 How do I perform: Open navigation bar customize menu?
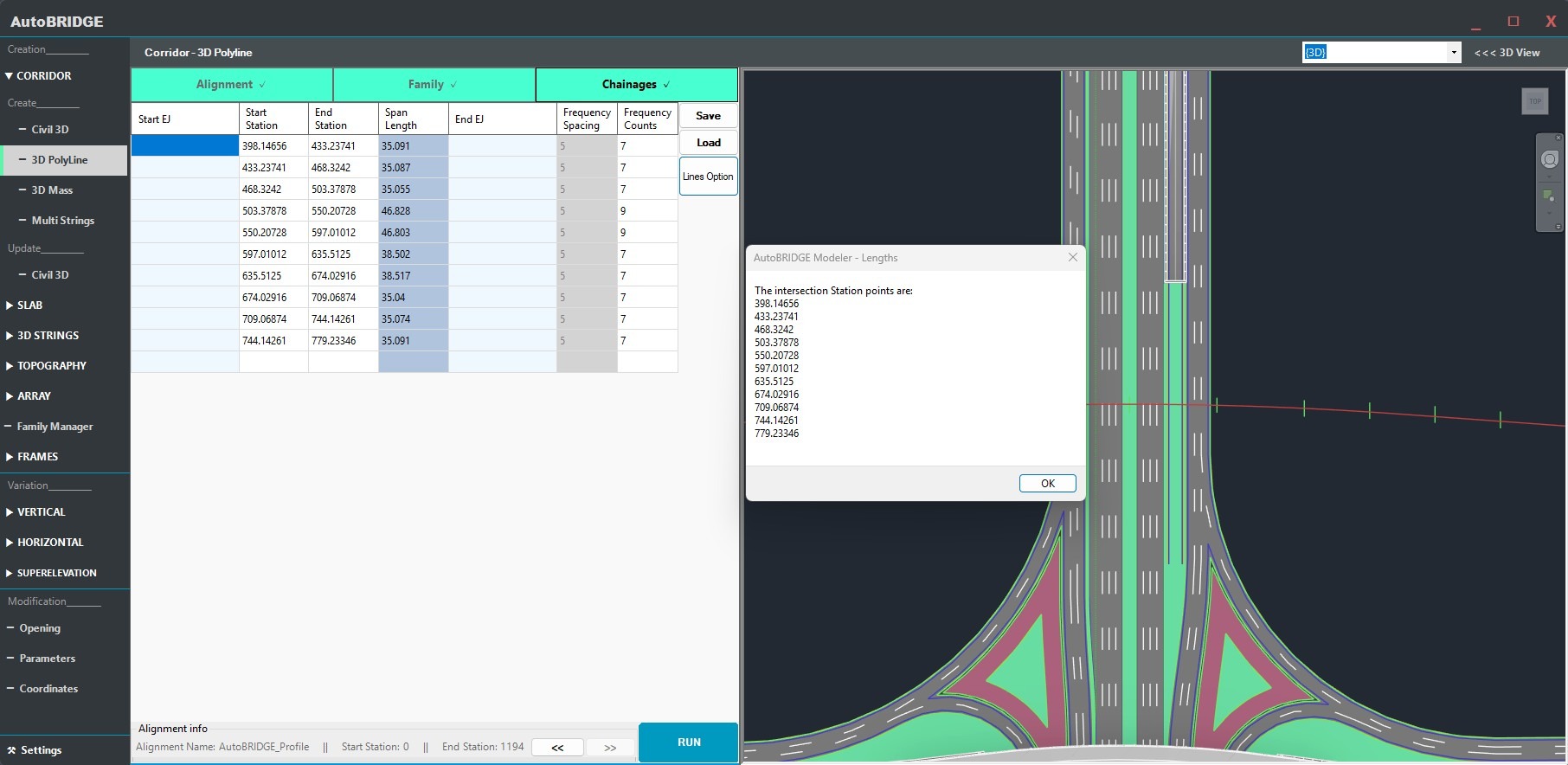[x=1558, y=227]
